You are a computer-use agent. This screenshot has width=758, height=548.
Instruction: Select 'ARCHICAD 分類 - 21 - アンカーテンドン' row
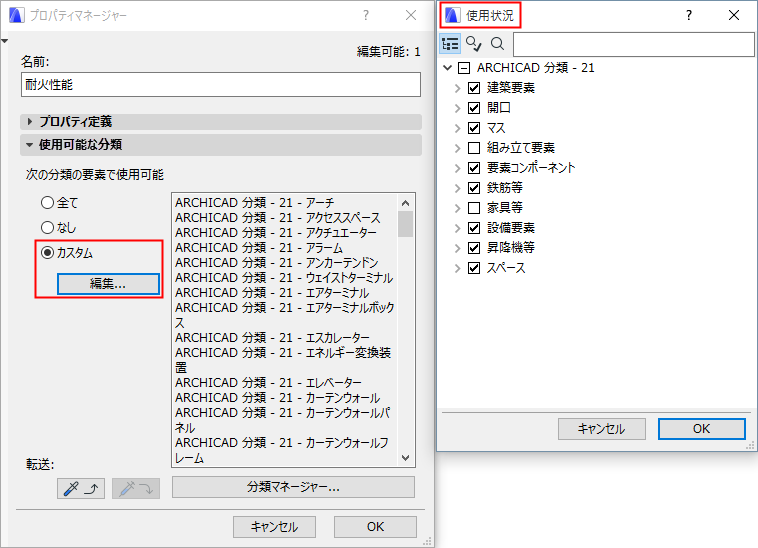[285, 262]
